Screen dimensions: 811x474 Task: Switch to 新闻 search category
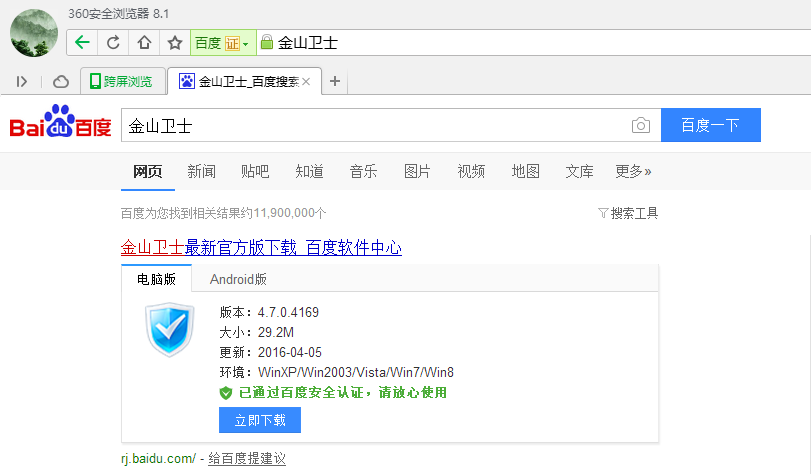pos(201,171)
